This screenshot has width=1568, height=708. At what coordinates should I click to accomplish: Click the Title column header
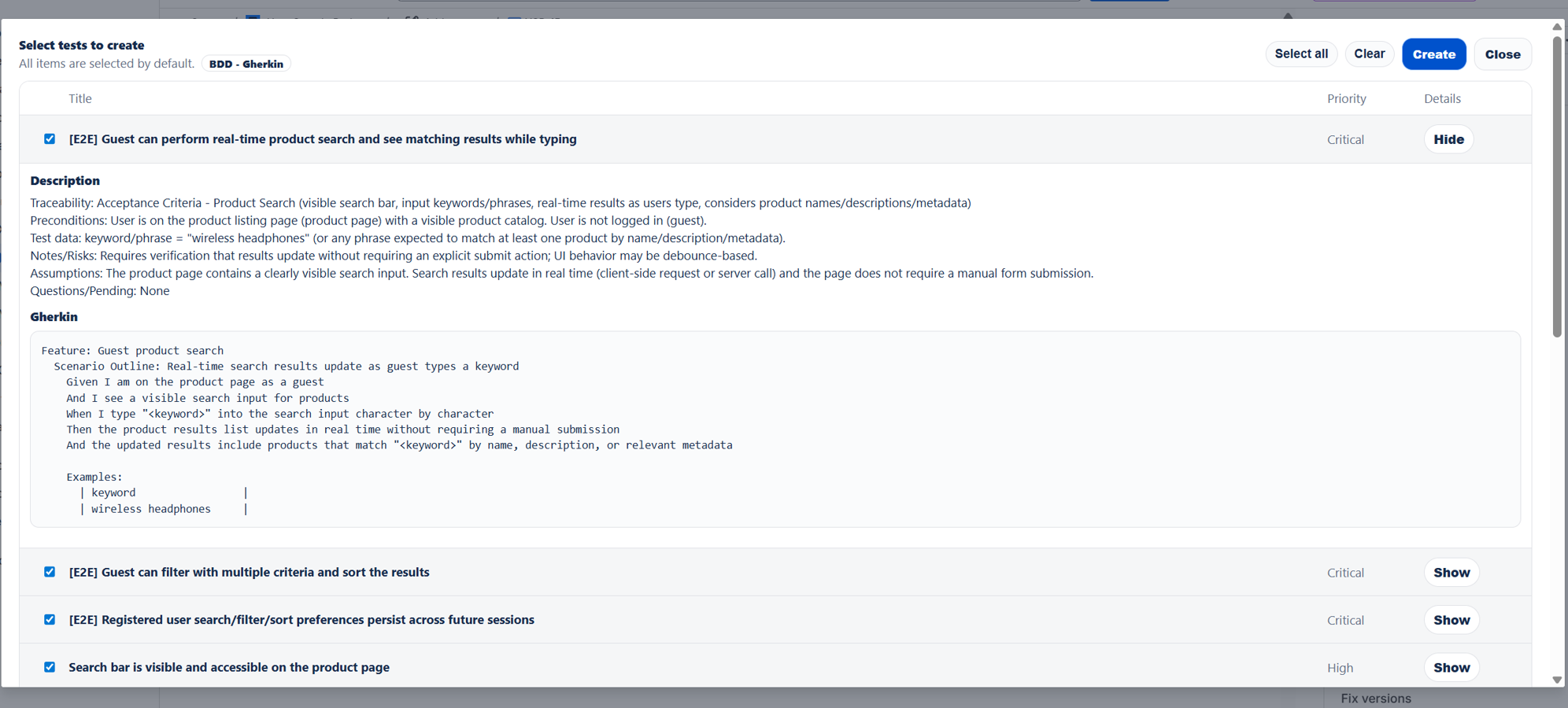click(80, 98)
